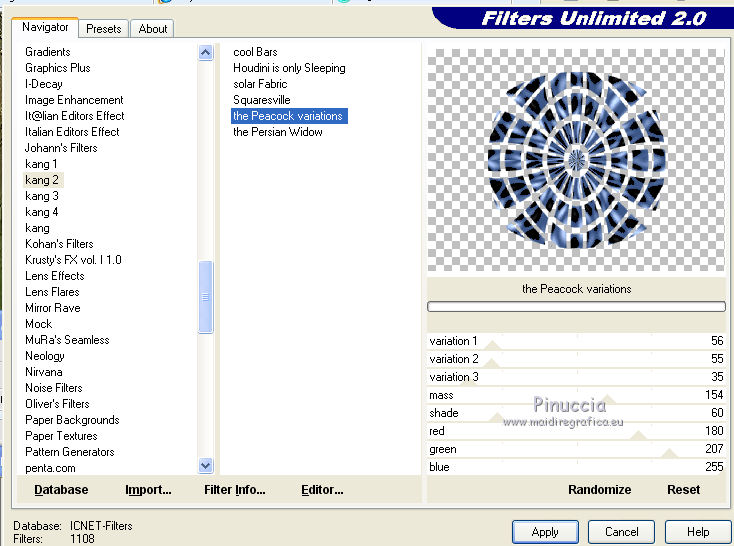Select Kohan's Filters category
Image resolution: width=734 pixels, height=546 pixels.
[59, 244]
